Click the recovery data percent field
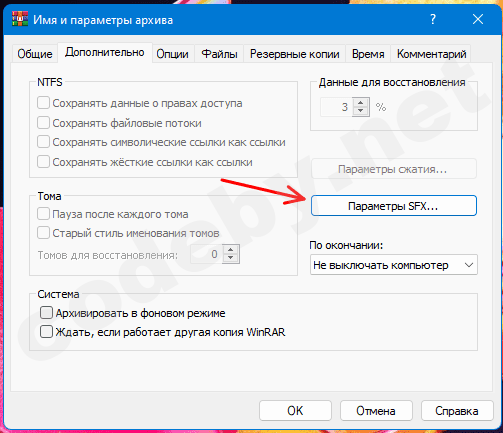Viewport: 503px width, 433px height. (336, 107)
